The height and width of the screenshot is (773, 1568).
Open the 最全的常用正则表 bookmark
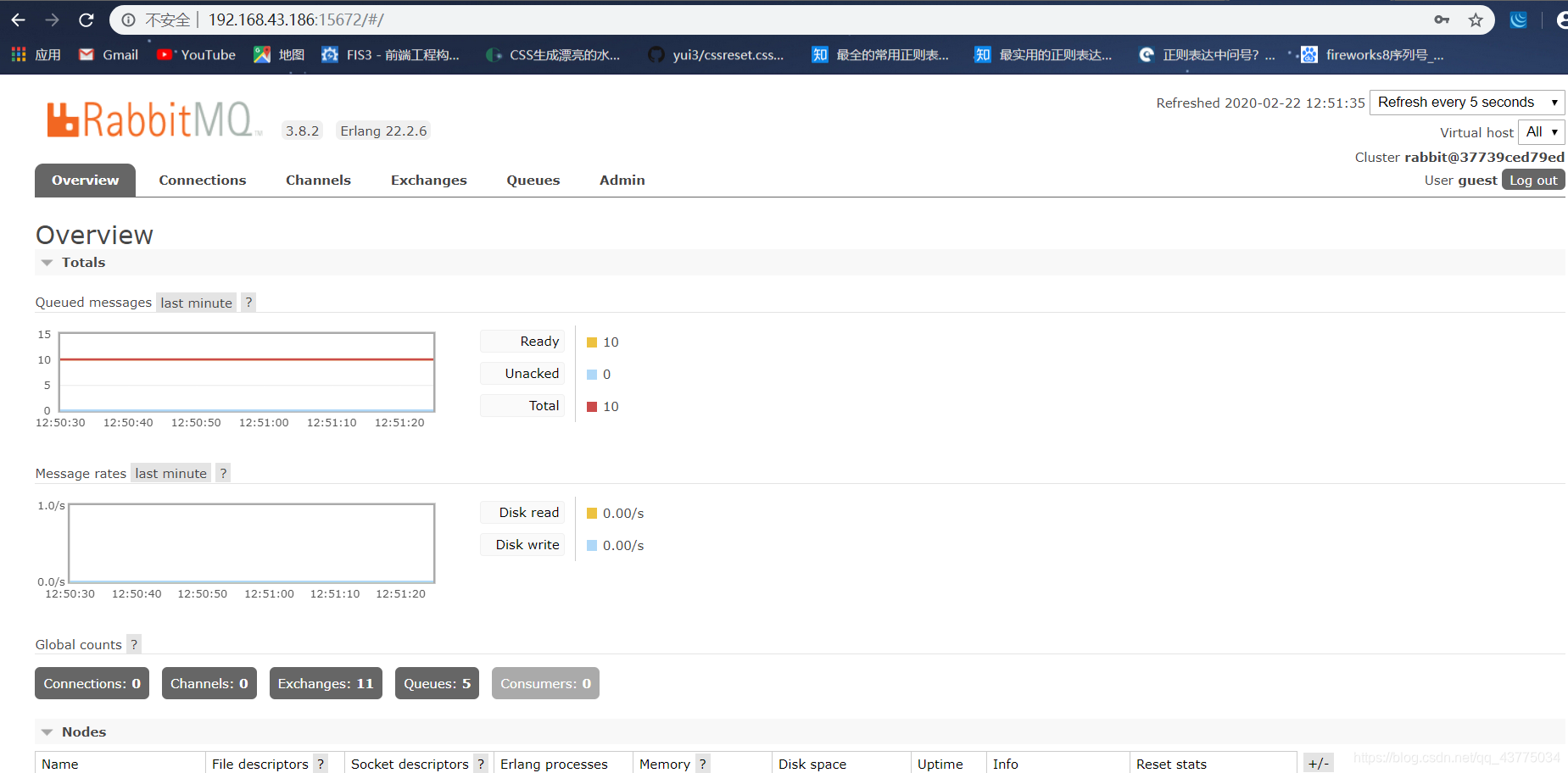[880, 54]
